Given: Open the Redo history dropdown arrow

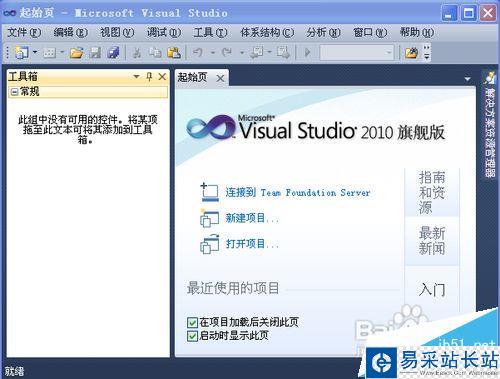Looking at the screenshot, I should point(242,53).
